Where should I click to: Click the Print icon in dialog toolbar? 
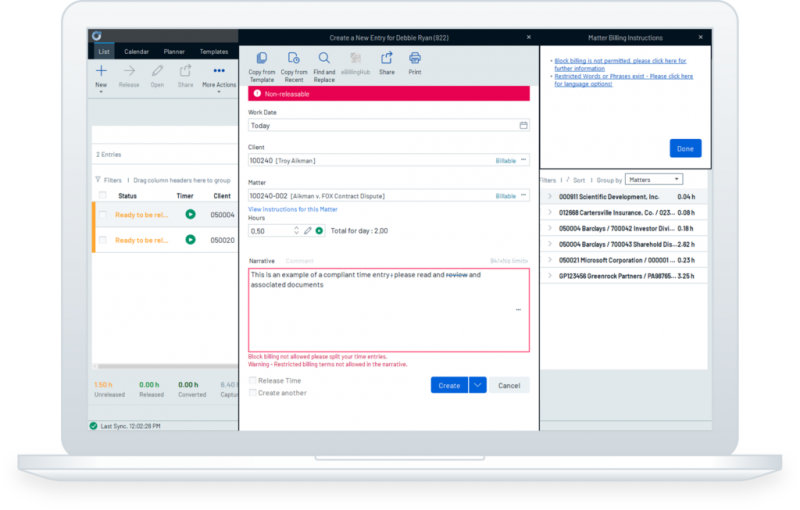click(415, 59)
